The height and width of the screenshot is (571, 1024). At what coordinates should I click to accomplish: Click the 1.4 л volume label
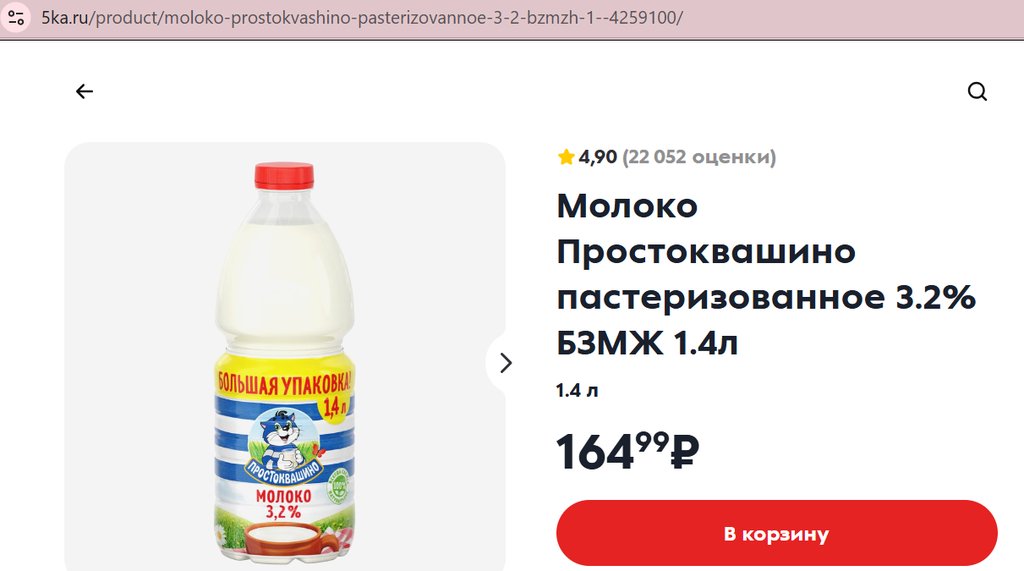(577, 391)
